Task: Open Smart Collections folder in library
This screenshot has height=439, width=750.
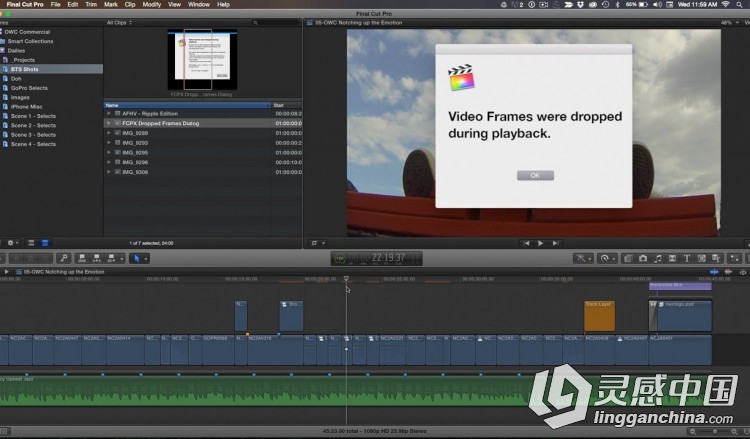Action: 30,41
